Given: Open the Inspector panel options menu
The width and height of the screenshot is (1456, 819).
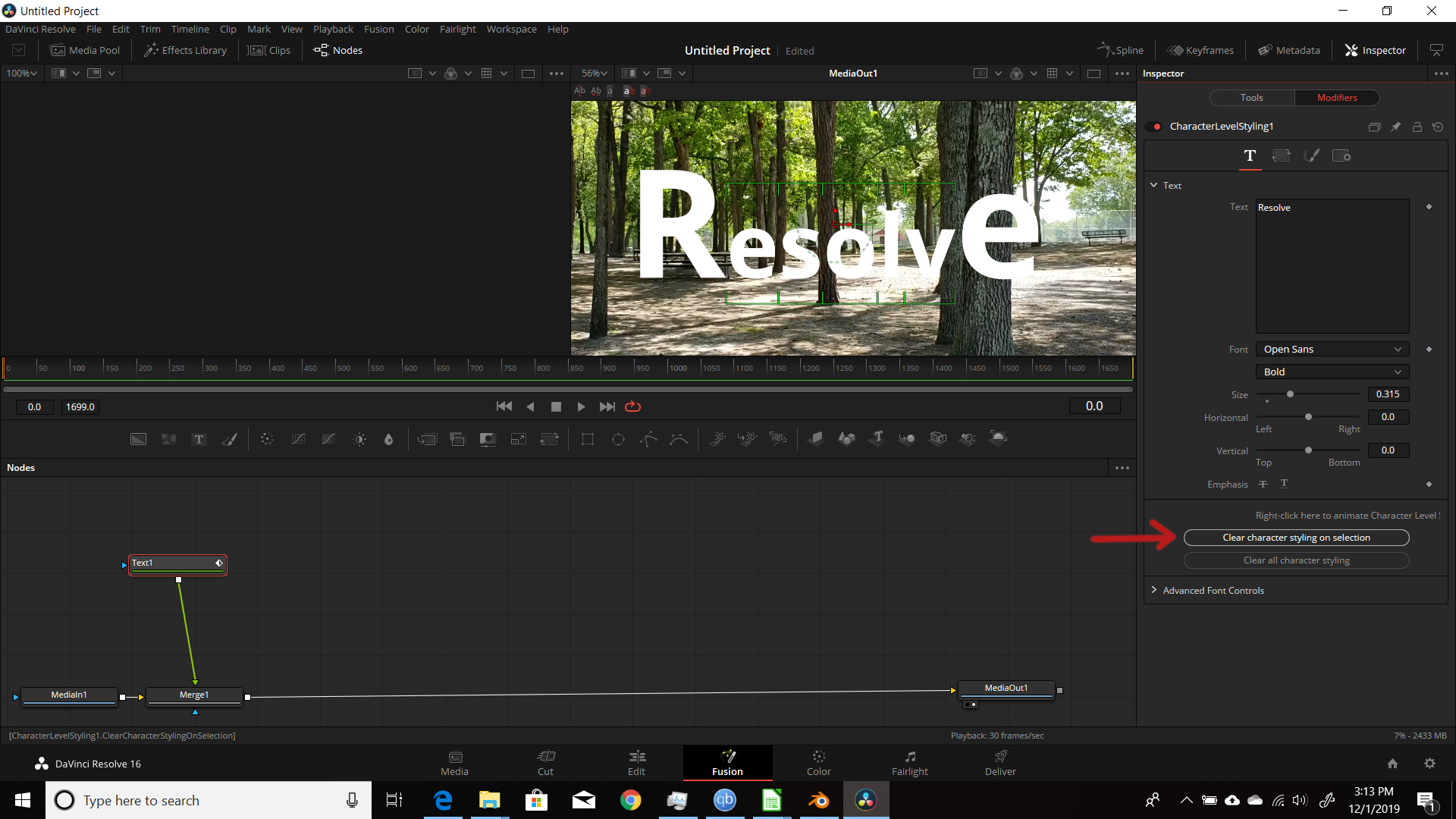Looking at the screenshot, I should point(1441,74).
